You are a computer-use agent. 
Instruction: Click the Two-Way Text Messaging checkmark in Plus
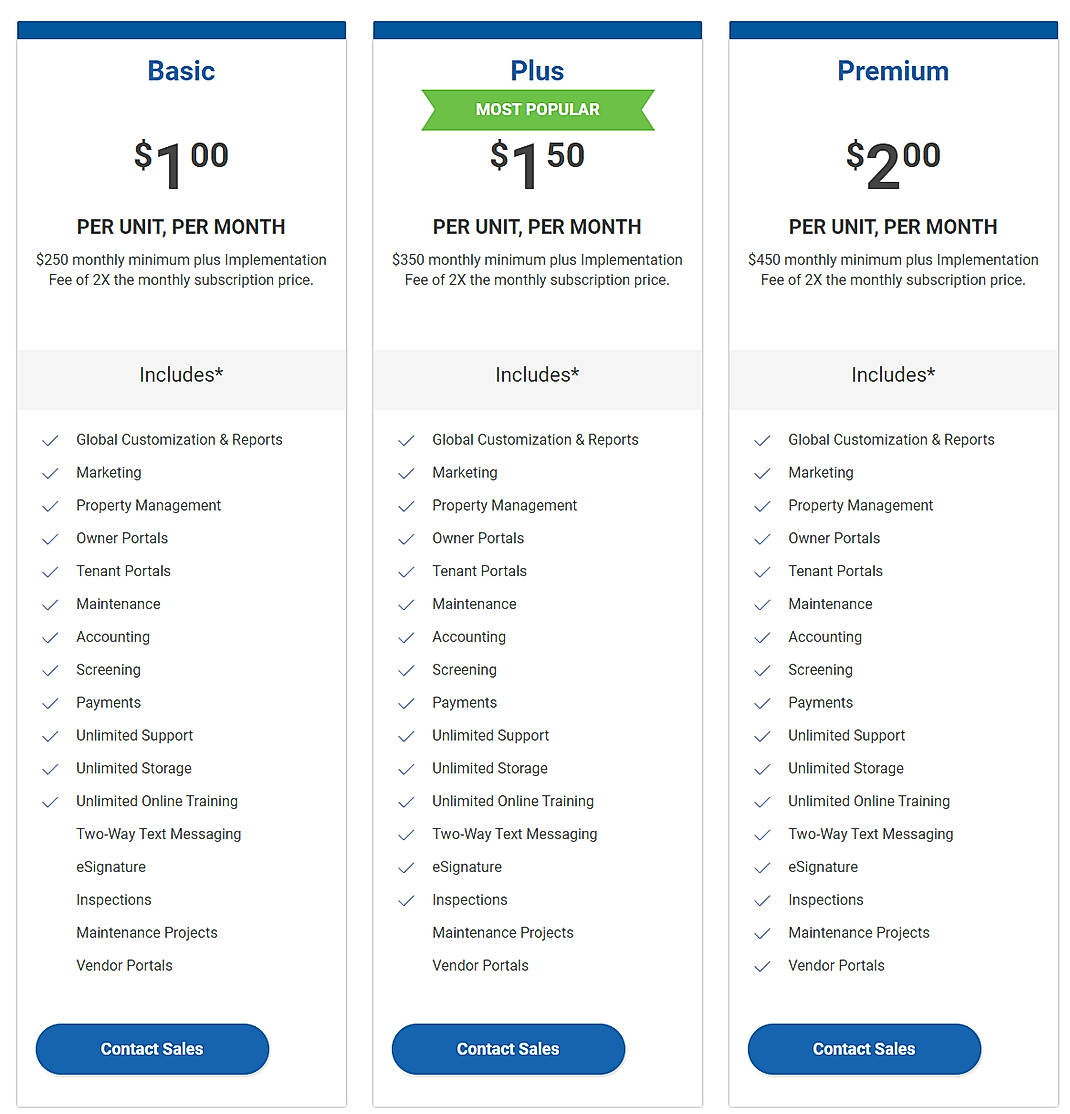(406, 834)
